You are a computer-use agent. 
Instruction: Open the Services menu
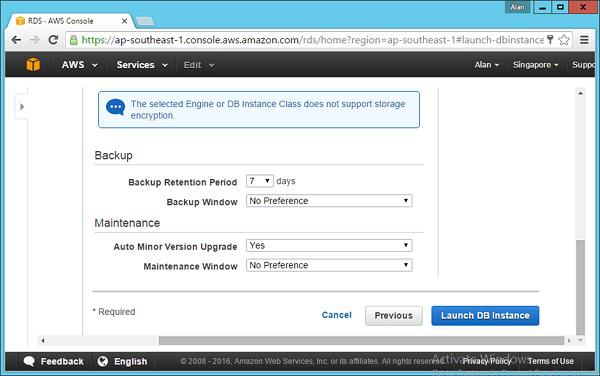coord(142,65)
